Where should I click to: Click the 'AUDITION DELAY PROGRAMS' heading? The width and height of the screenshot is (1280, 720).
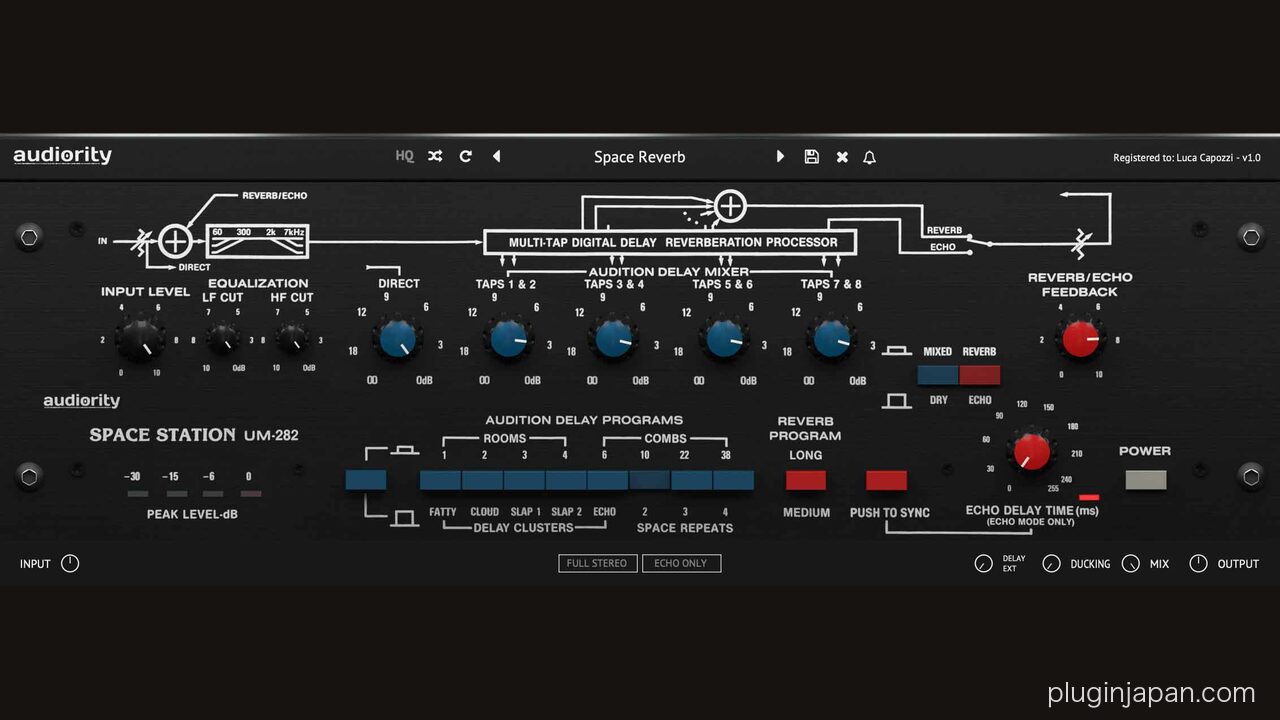click(584, 420)
